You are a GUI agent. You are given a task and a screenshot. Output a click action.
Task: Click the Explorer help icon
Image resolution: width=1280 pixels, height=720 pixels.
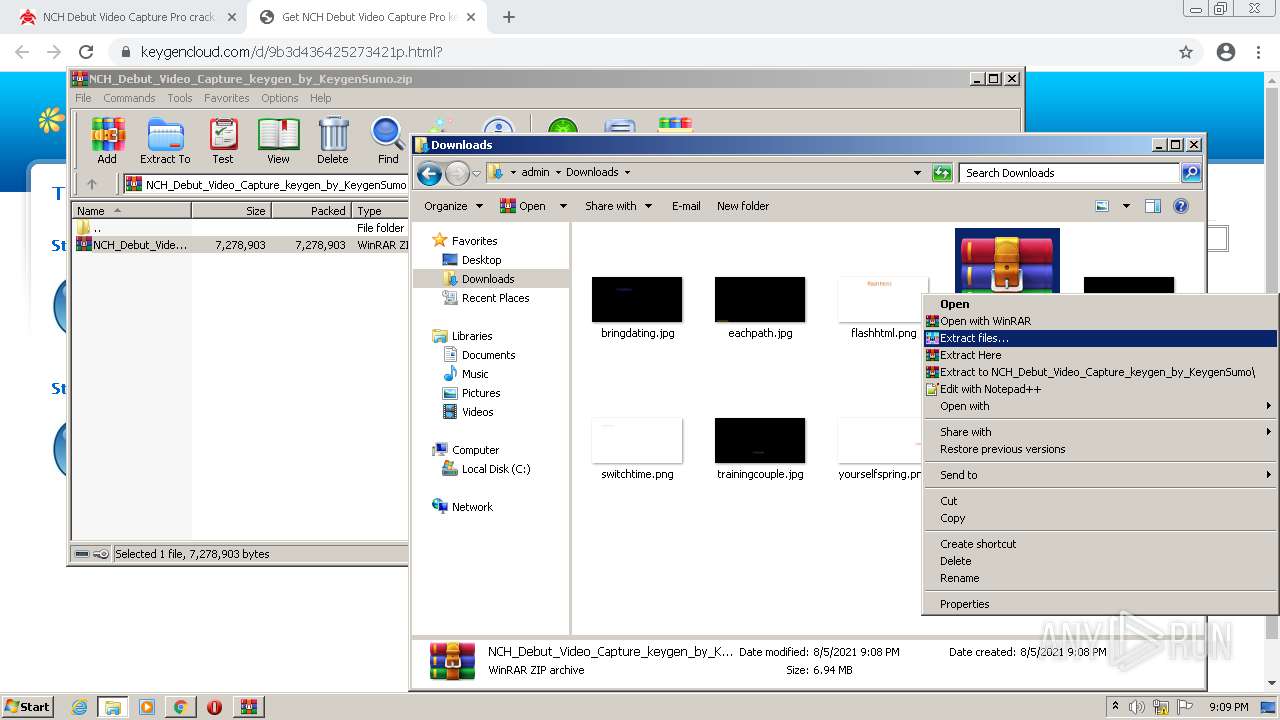[1181, 206]
